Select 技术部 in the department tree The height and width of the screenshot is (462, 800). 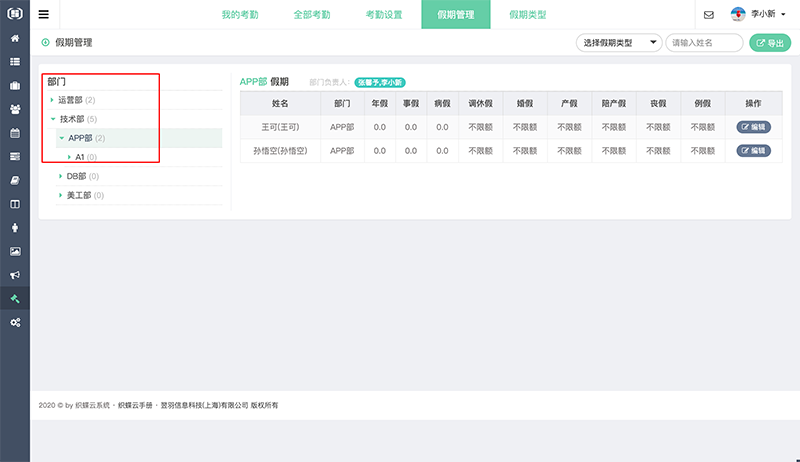coord(72,119)
